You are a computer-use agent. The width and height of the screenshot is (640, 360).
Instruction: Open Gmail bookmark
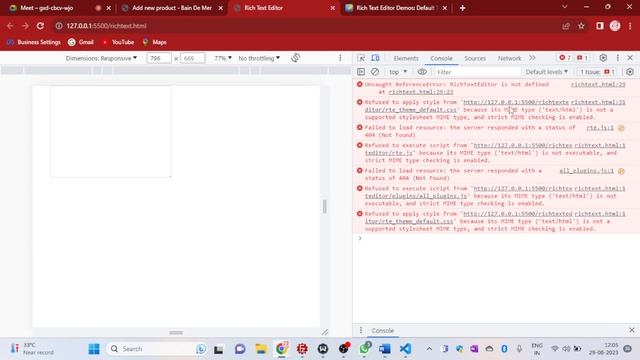(x=81, y=42)
